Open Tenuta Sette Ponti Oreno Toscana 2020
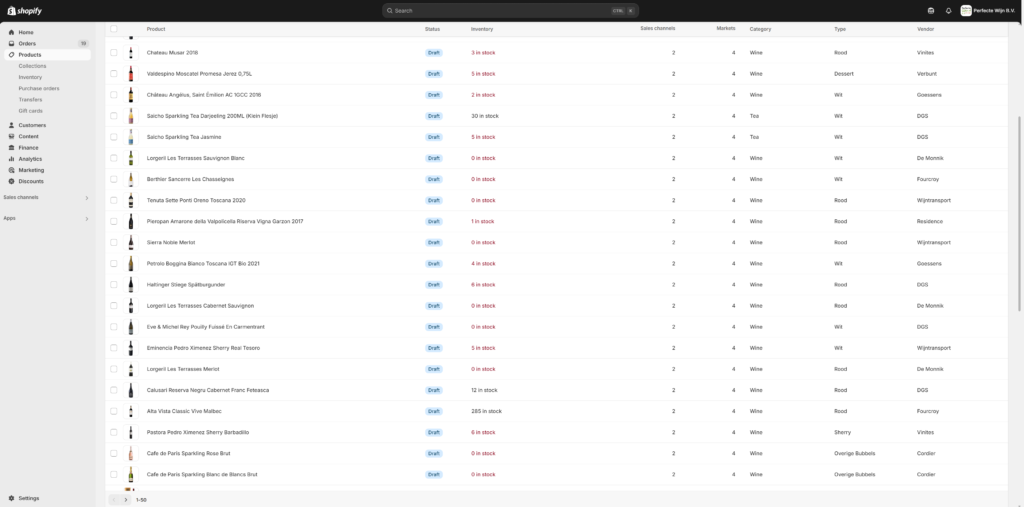Image resolution: width=1024 pixels, height=507 pixels. 196,201
